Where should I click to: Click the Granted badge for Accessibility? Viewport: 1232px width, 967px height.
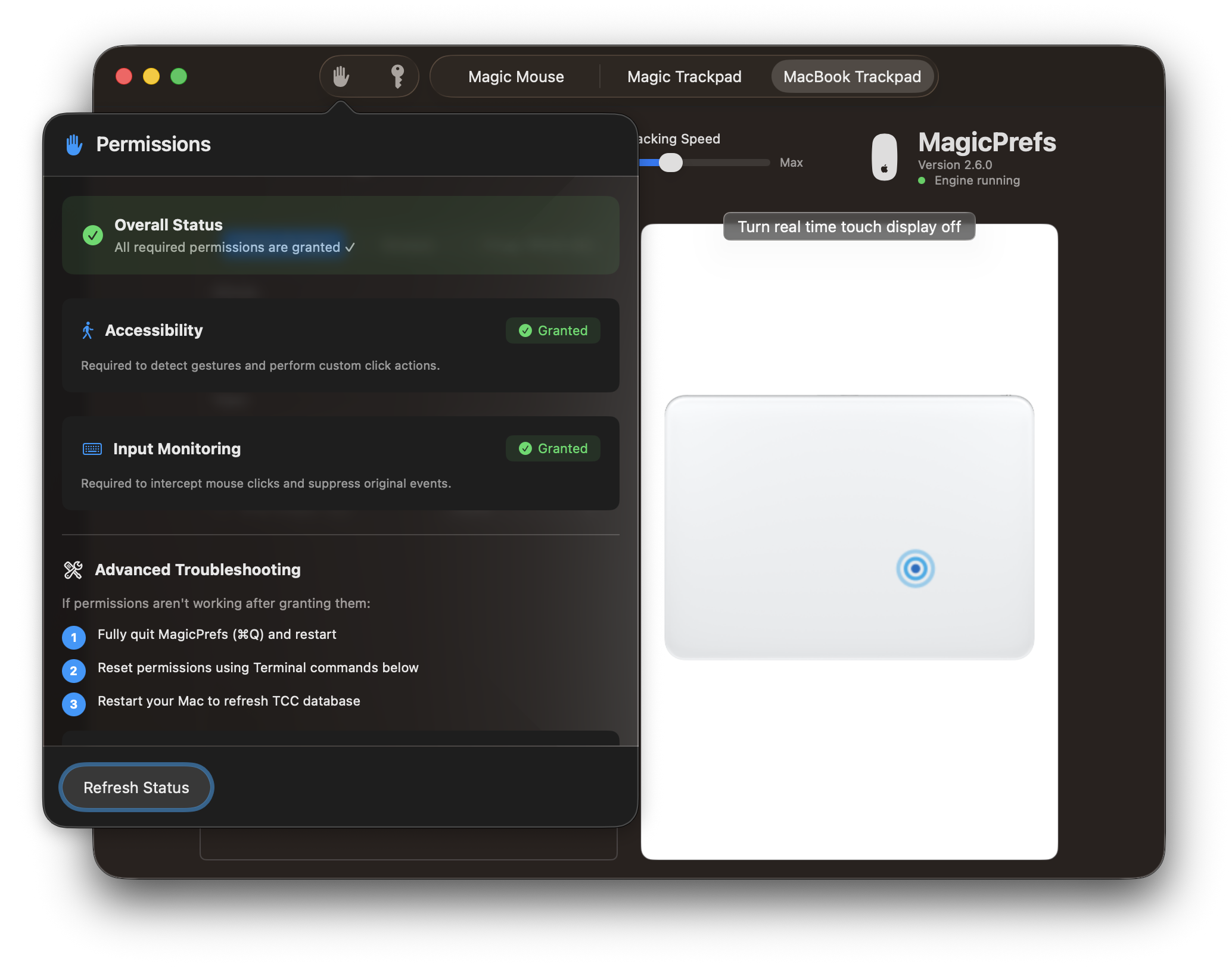point(553,330)
